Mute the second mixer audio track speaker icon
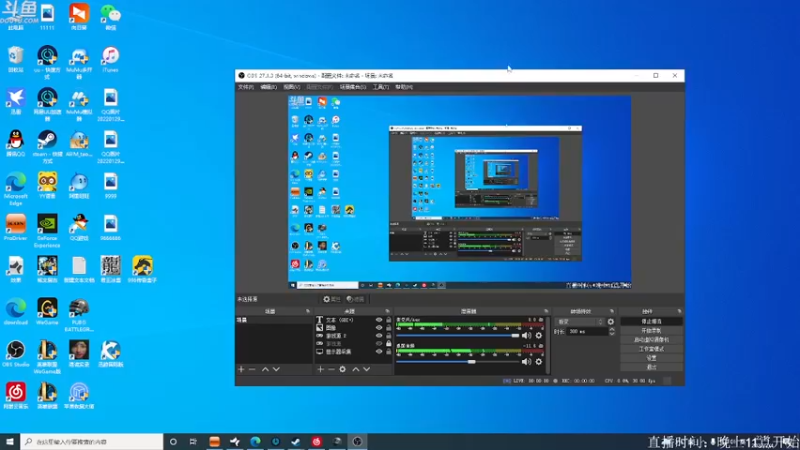The height and width of the screenshot is (450, 800). point(526,362)
